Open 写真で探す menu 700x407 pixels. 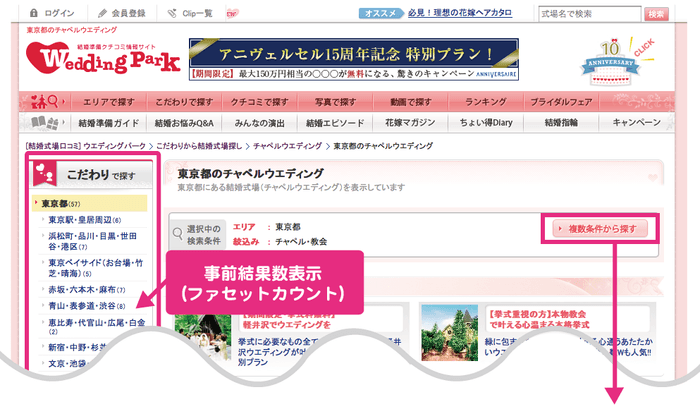click(335, 102)
